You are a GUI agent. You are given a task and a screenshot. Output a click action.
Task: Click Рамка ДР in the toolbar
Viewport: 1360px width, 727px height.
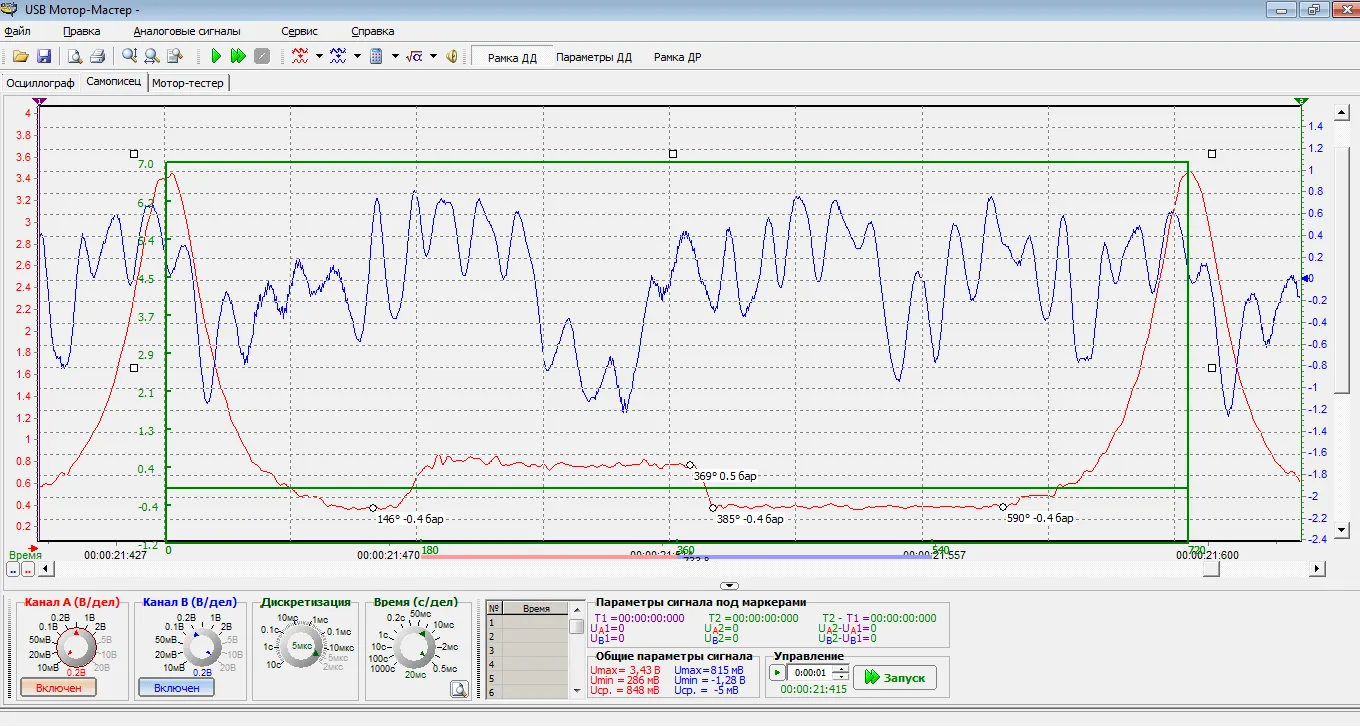tap(677, 57)
